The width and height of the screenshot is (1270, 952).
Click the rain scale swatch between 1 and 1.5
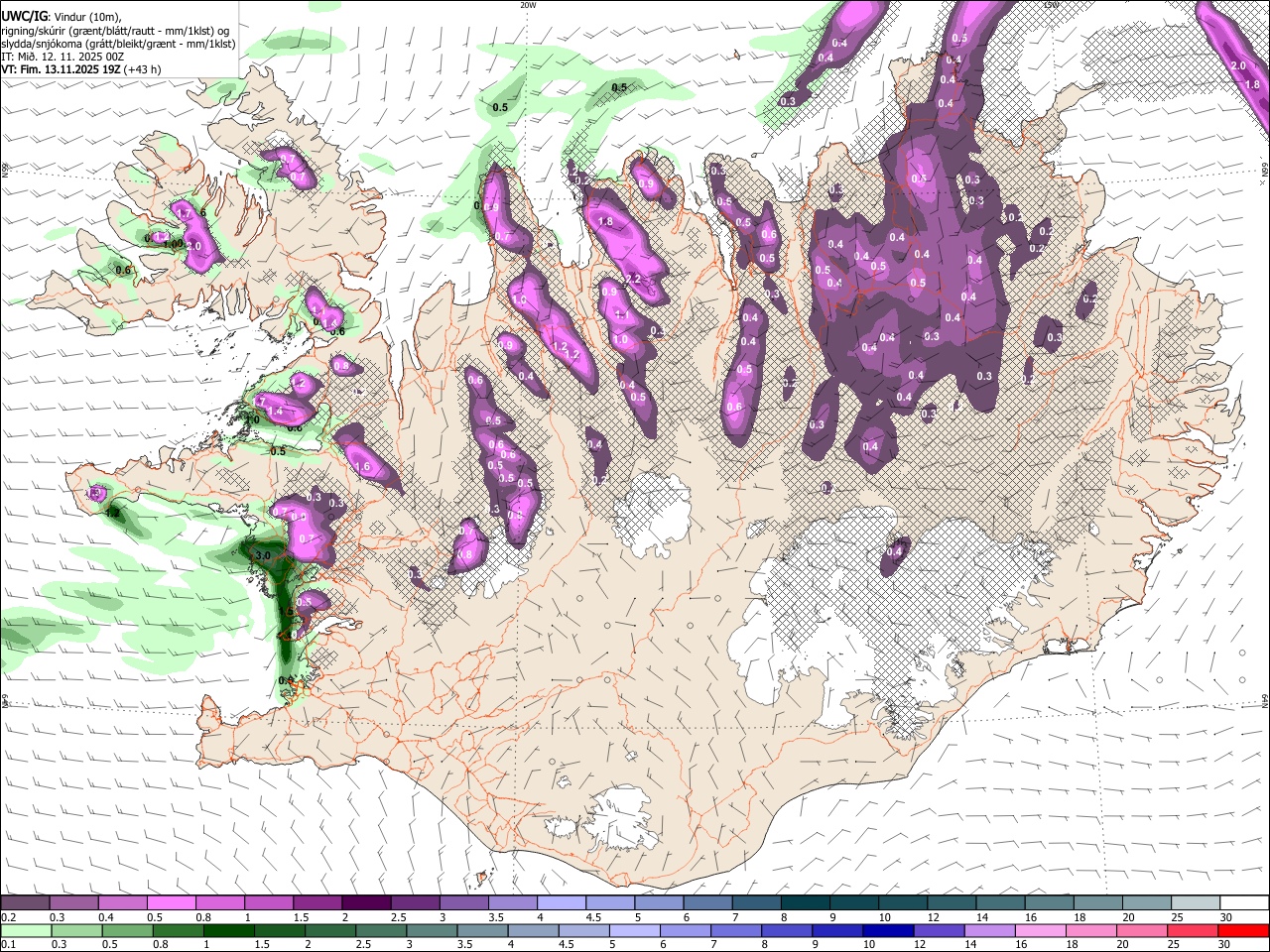click(x=228, y=930)
